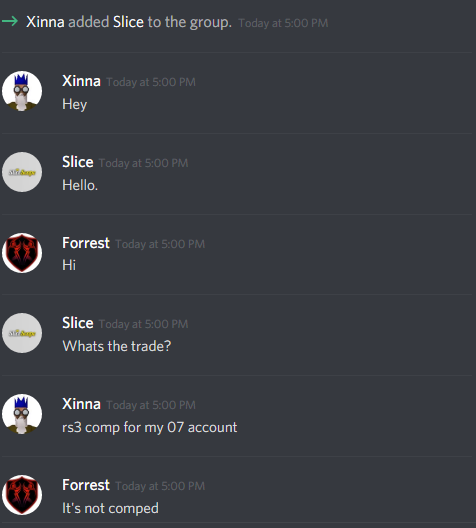Open Slice's avatar on 'Whats the trade?' message
Image resolution: width=476 pixels, height=528 pixels.
tap(22, 333)
